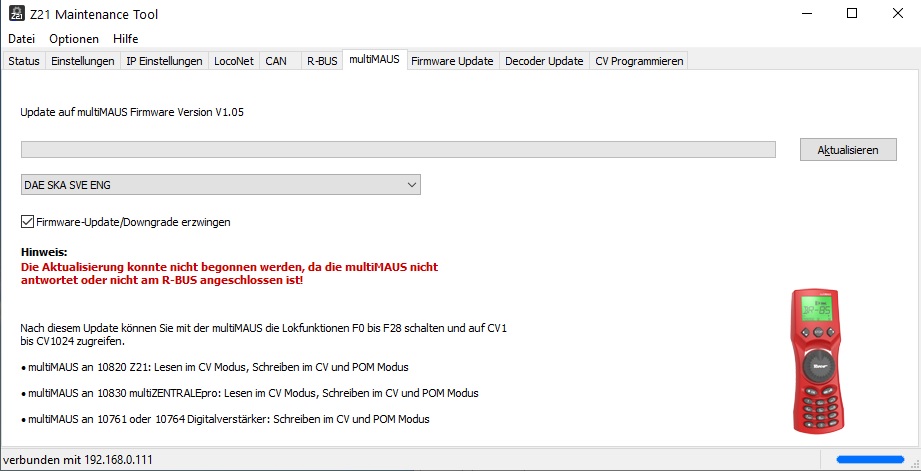Screen dimensions: 921x471
Task: Maximize the Z21 Maintenance Tool window
Action: [852, 13]
